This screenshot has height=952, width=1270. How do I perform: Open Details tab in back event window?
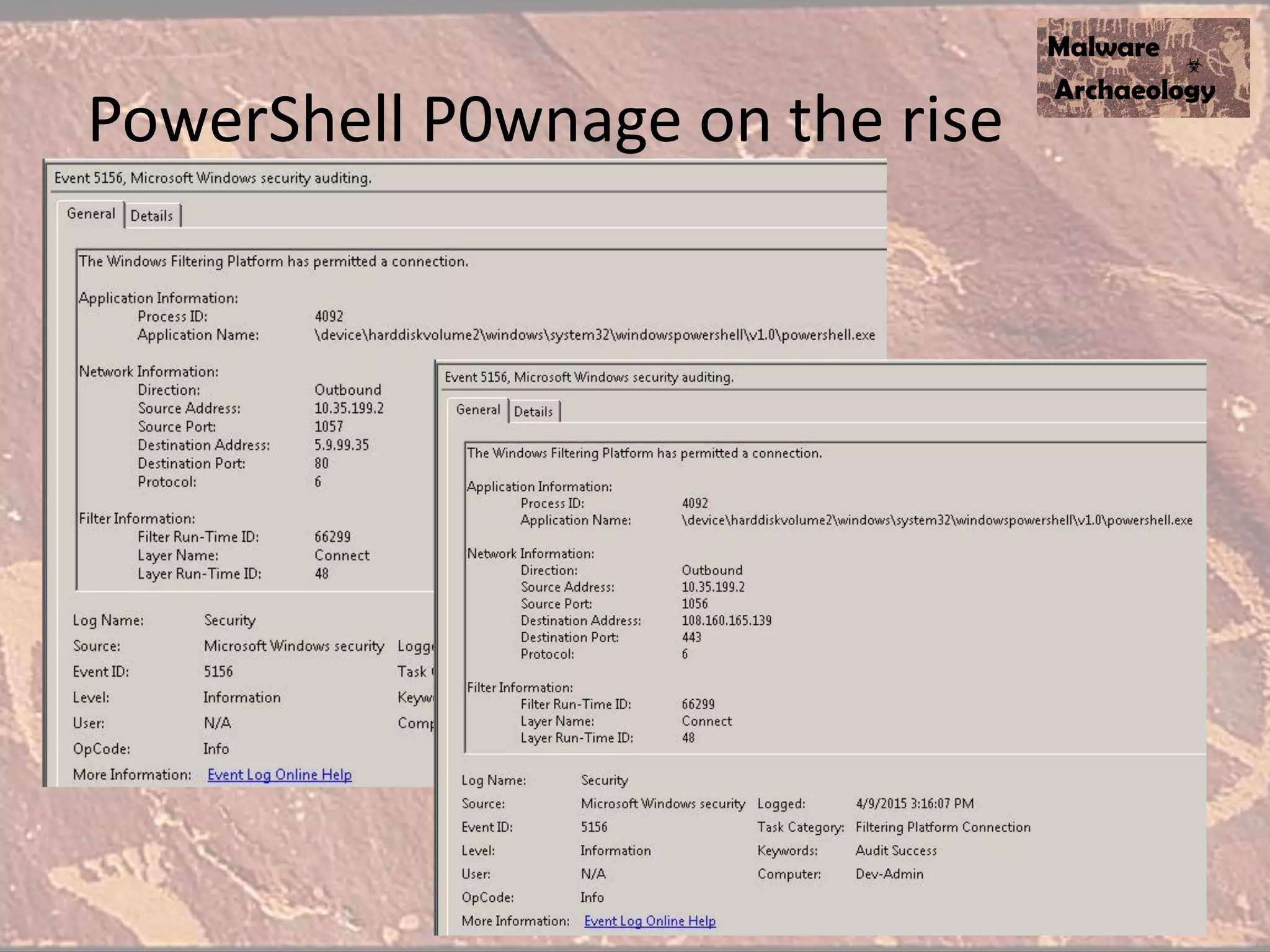click(152, 216)
